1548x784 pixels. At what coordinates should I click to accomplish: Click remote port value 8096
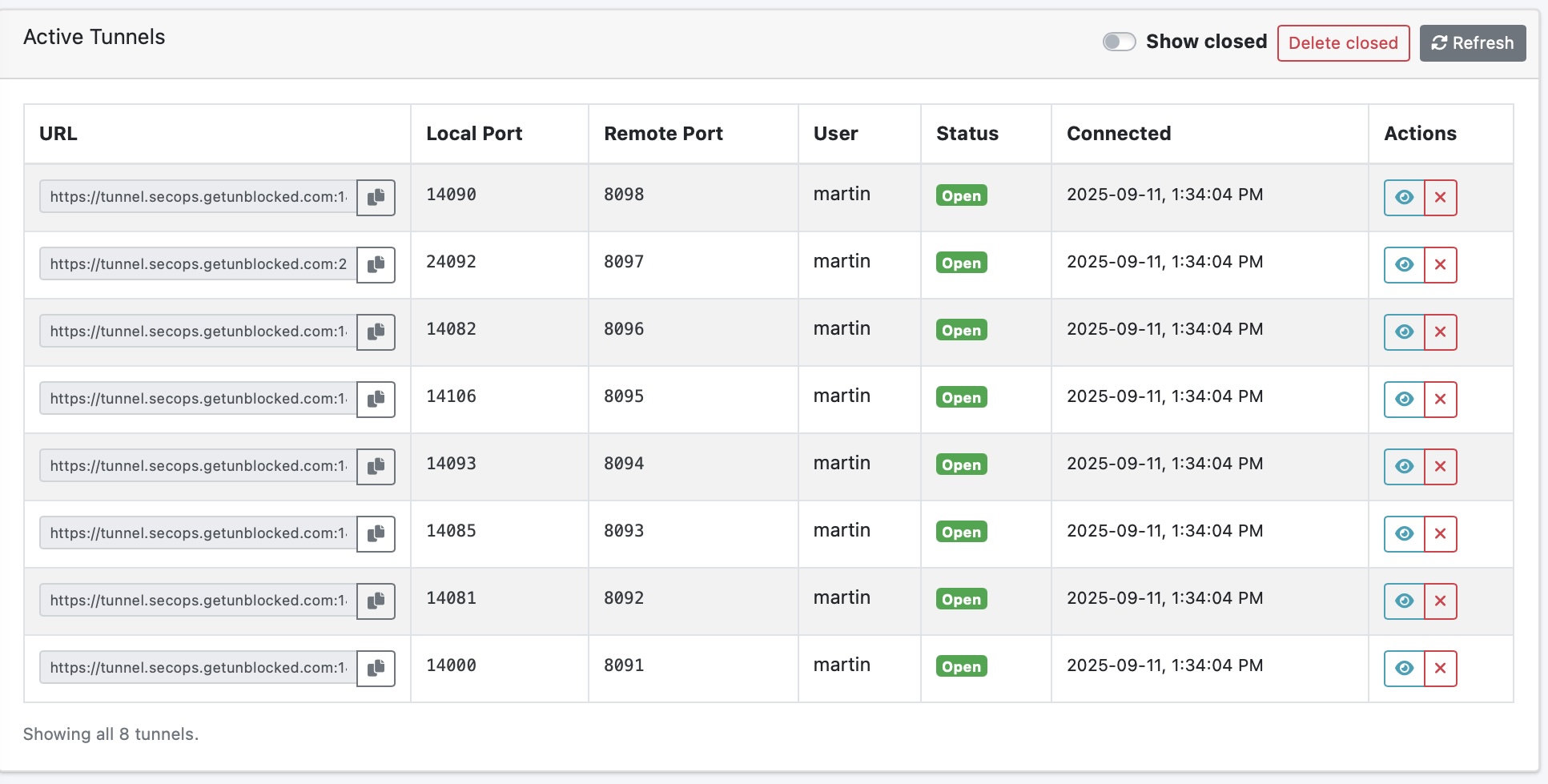[x=624, y=329]
